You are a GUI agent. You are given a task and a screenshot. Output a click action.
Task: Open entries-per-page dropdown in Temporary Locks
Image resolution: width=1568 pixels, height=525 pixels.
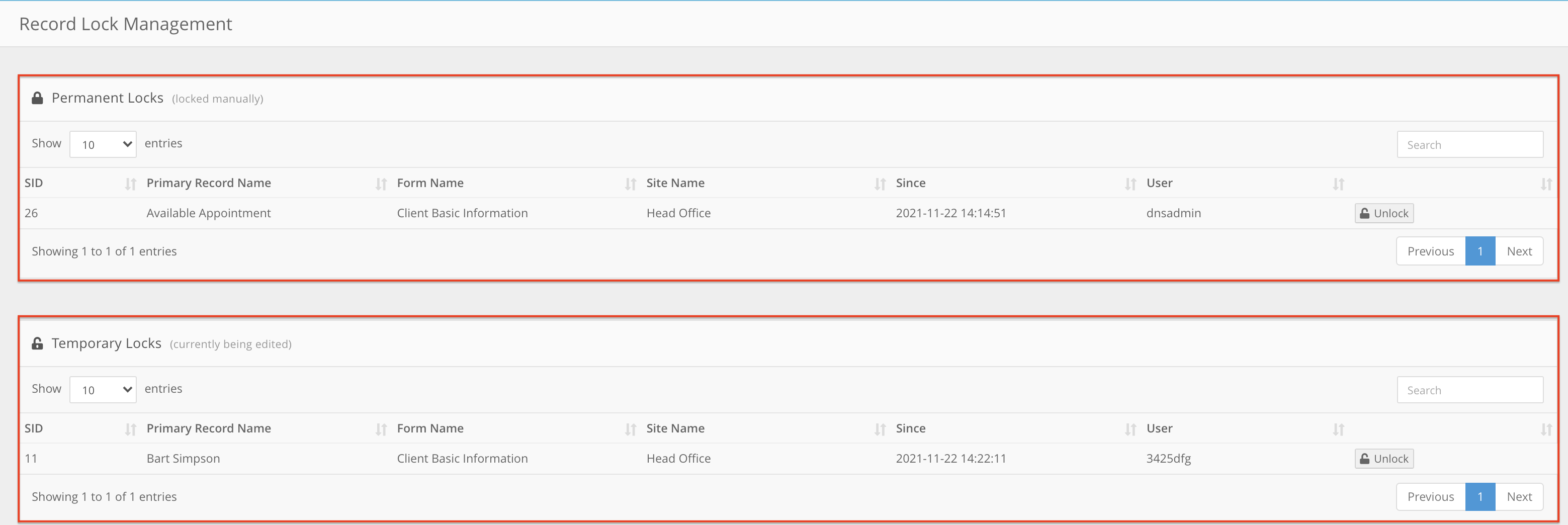click(x=103, y=389)
